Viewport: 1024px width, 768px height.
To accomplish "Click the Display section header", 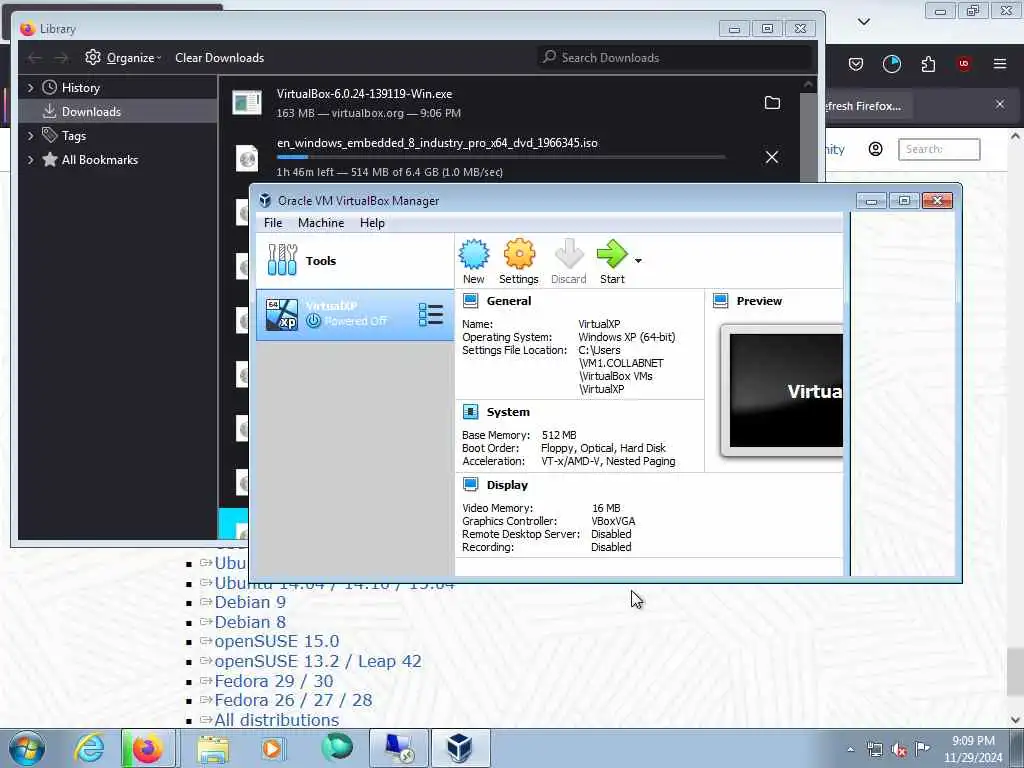I will coord(507,485).
